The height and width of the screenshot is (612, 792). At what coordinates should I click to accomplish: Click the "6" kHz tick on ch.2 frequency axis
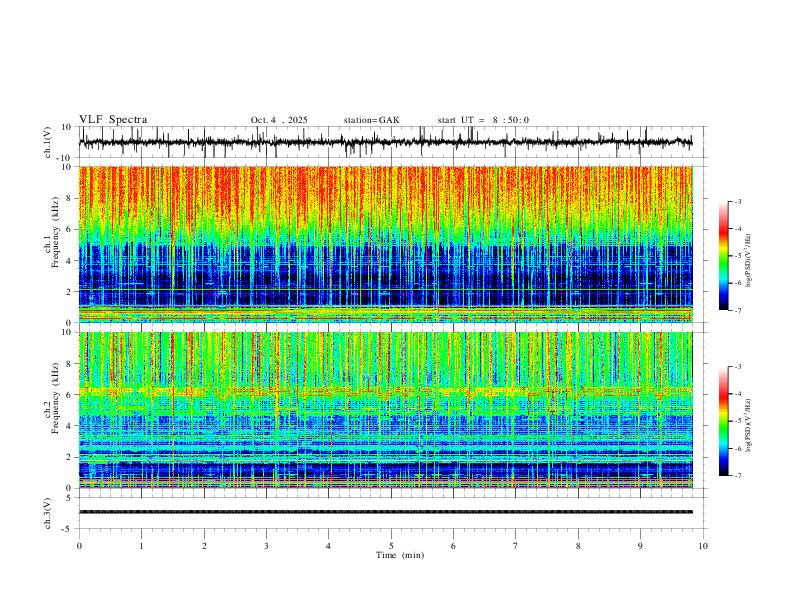tap(70, 395)
